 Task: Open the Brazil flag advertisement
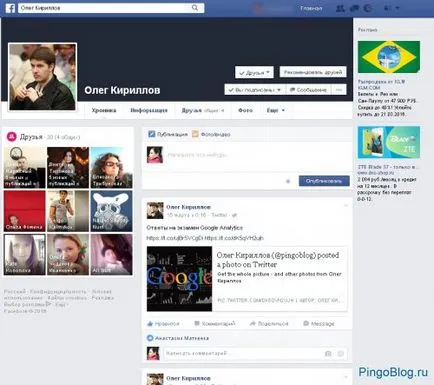click(x=389, y=57)
